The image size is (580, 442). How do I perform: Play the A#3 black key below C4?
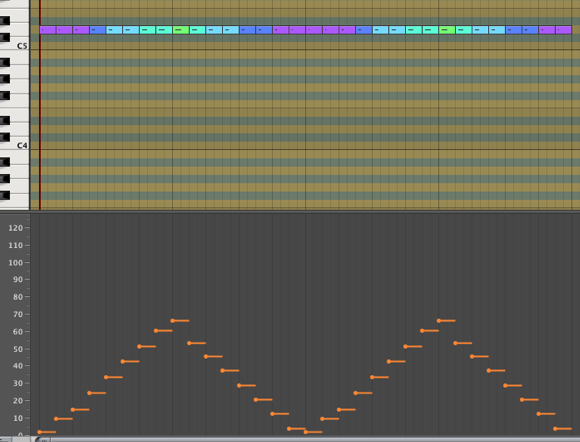click(5, 162)
